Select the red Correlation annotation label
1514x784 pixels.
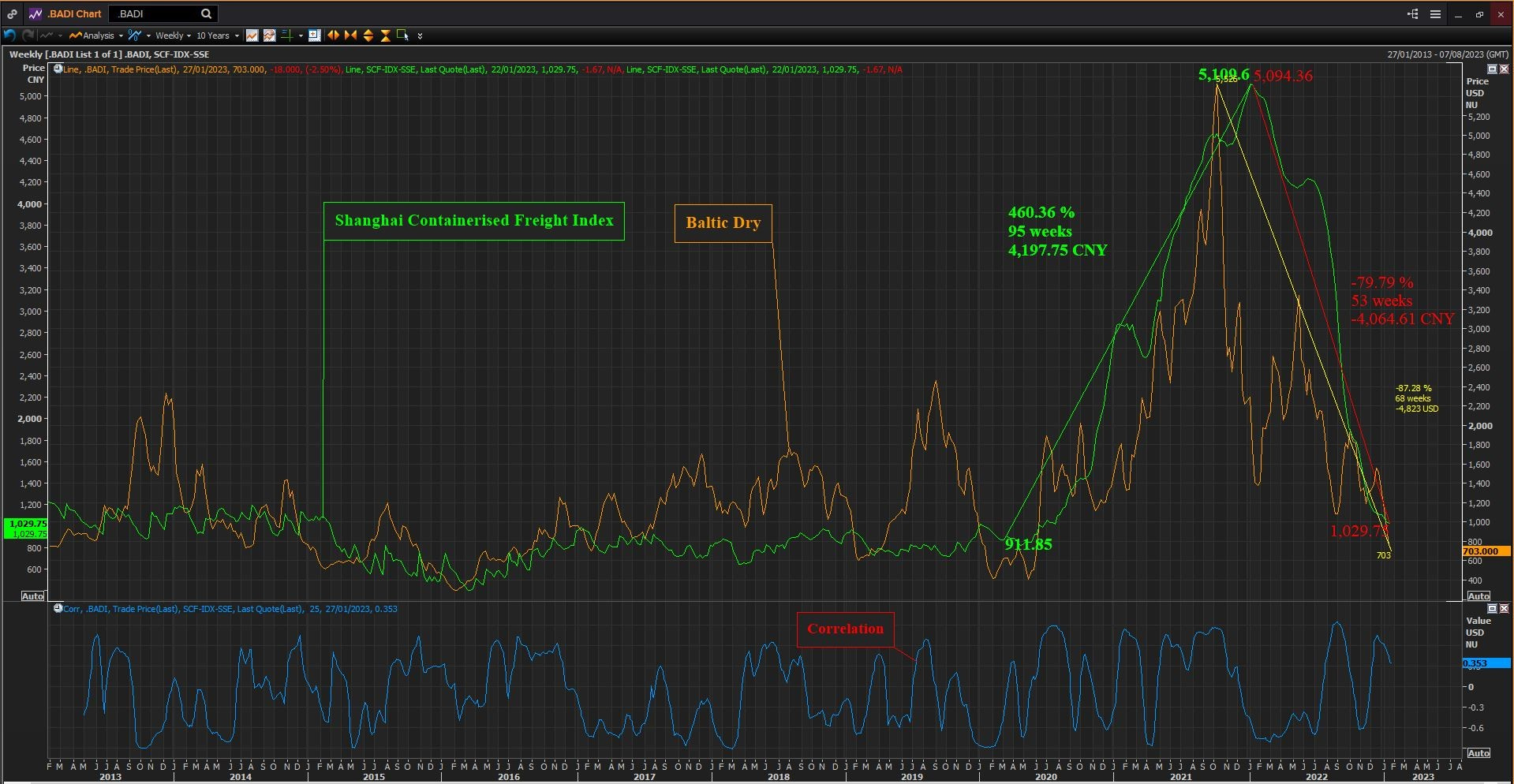(845, 629)
